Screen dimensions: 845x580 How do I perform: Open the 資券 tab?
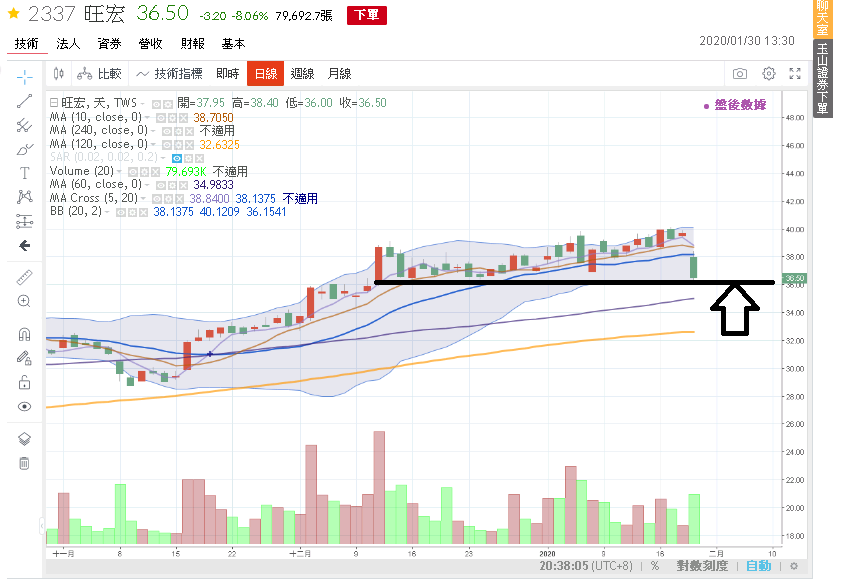(109, 44)
